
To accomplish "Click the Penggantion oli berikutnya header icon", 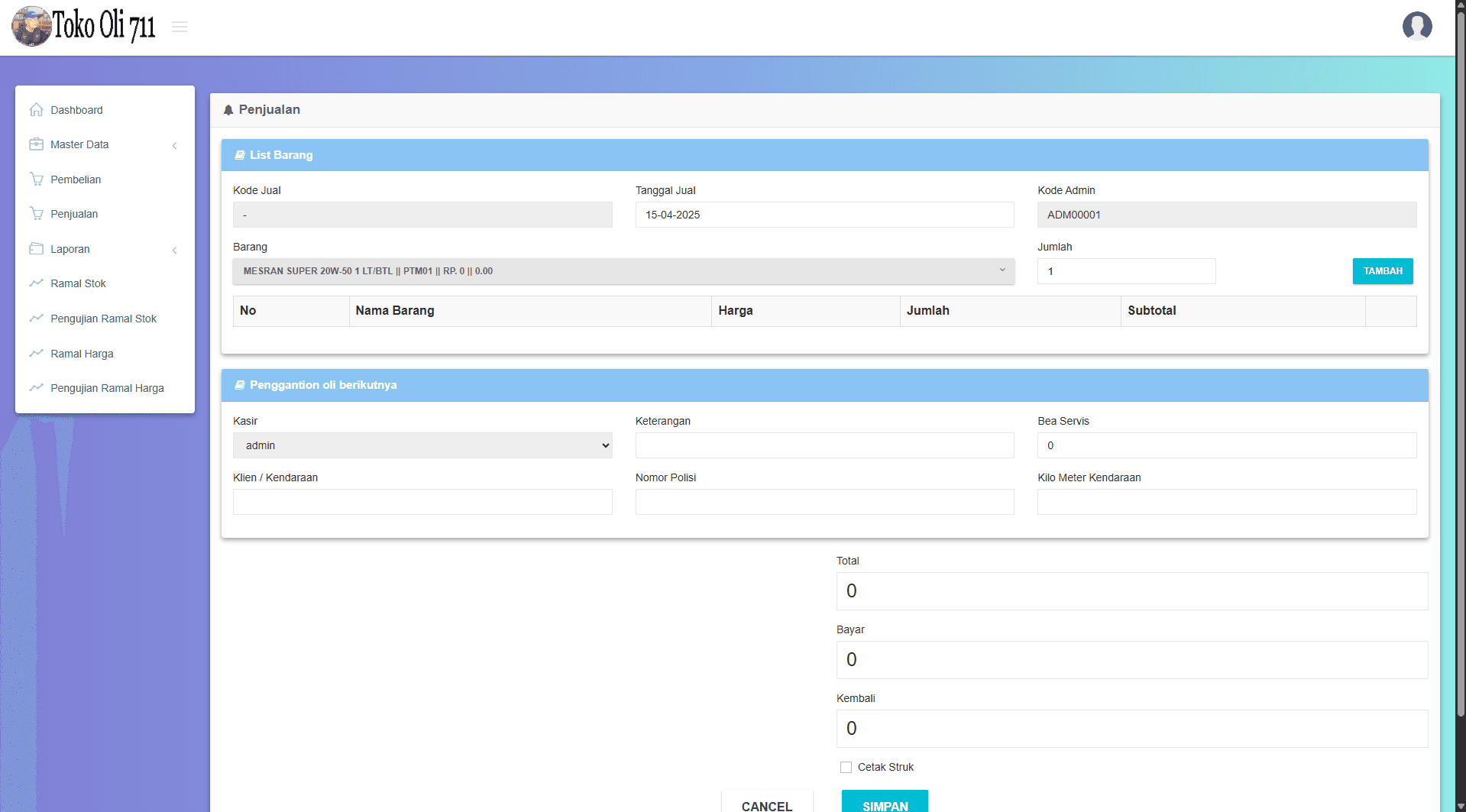I will click(240, 385).
